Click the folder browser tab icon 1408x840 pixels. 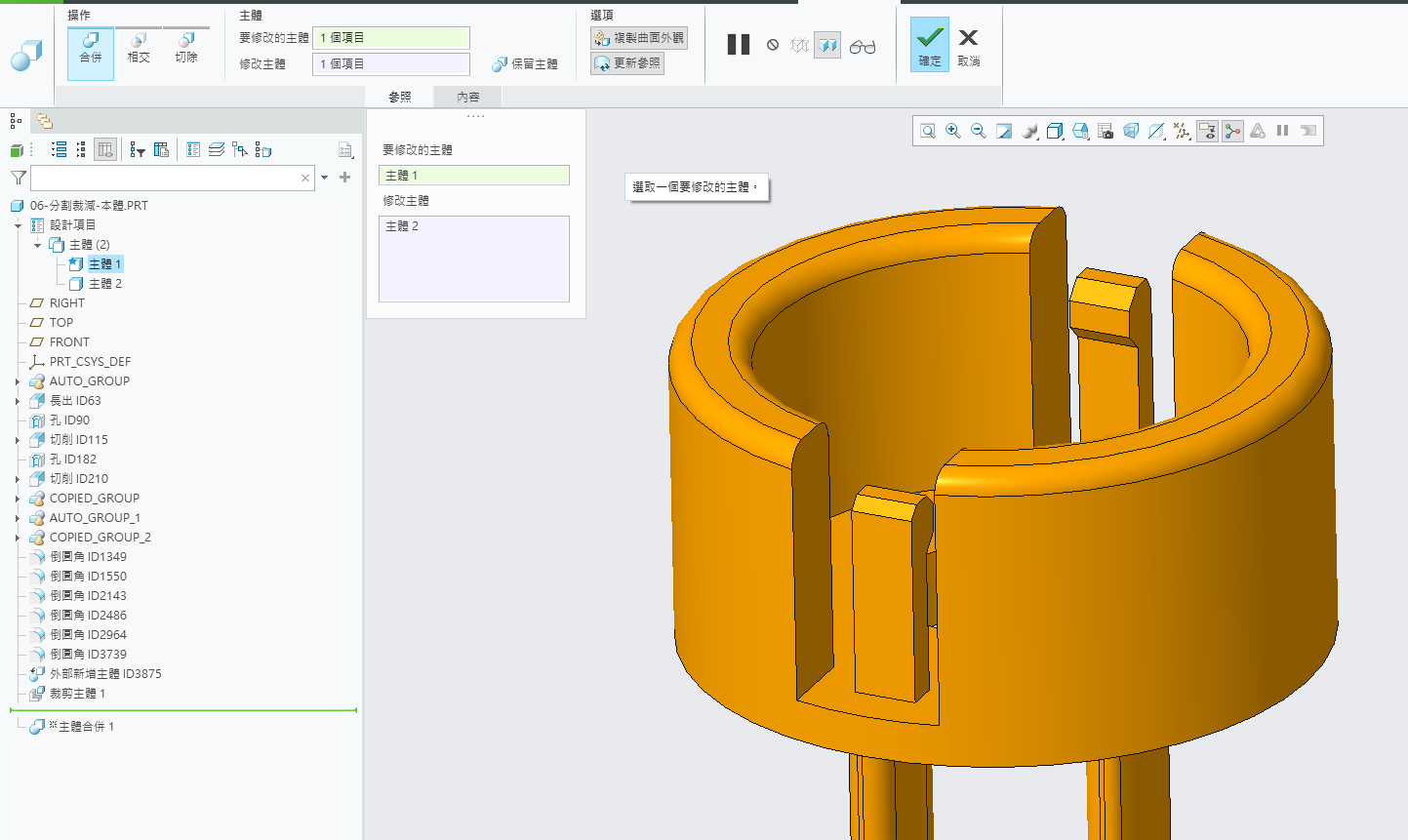tap(44, 121)
